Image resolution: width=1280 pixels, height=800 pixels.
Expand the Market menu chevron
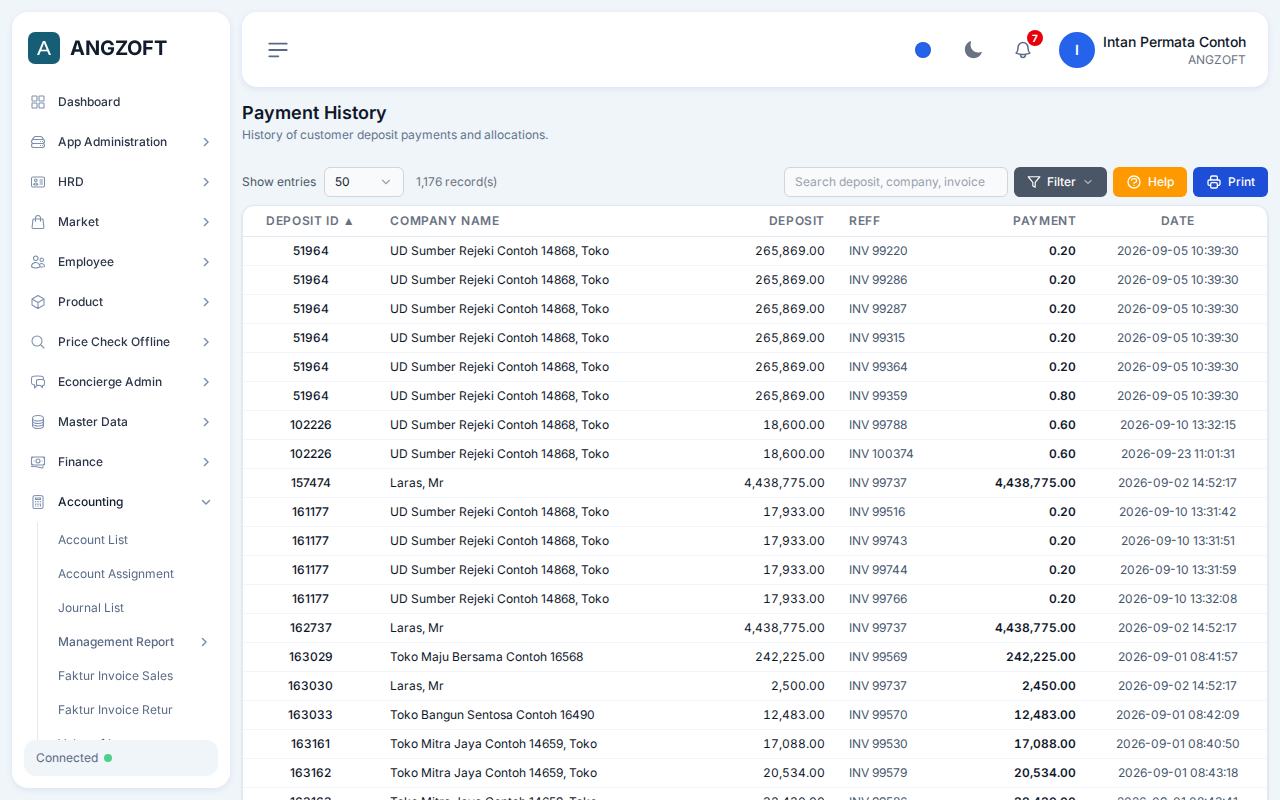[206, 222]
